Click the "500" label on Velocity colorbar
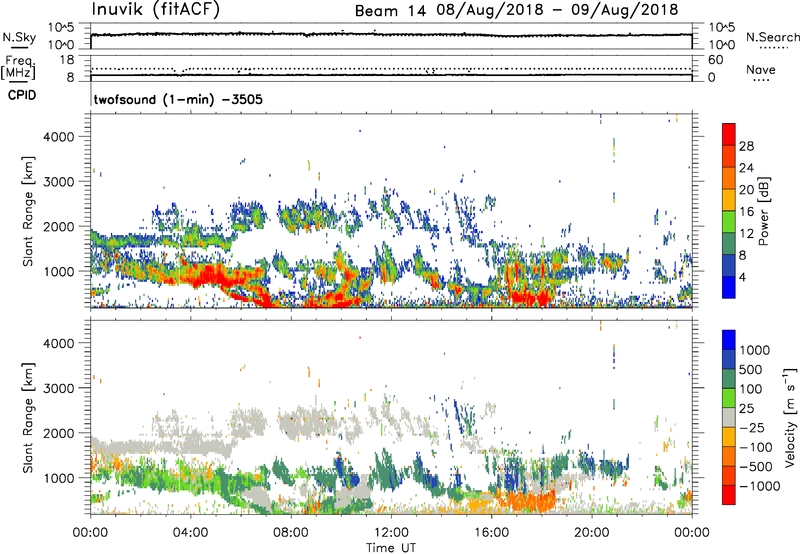The height and width of the screenshot is (554, 800). (751, 369)
